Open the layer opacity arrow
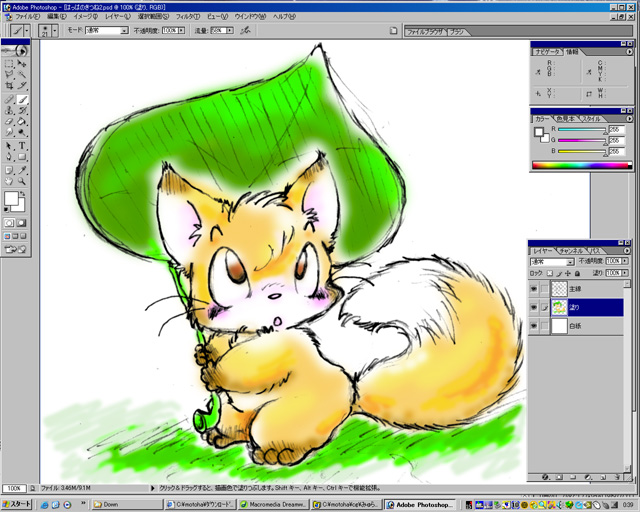 pyautogui.click(x=625, y=261)
